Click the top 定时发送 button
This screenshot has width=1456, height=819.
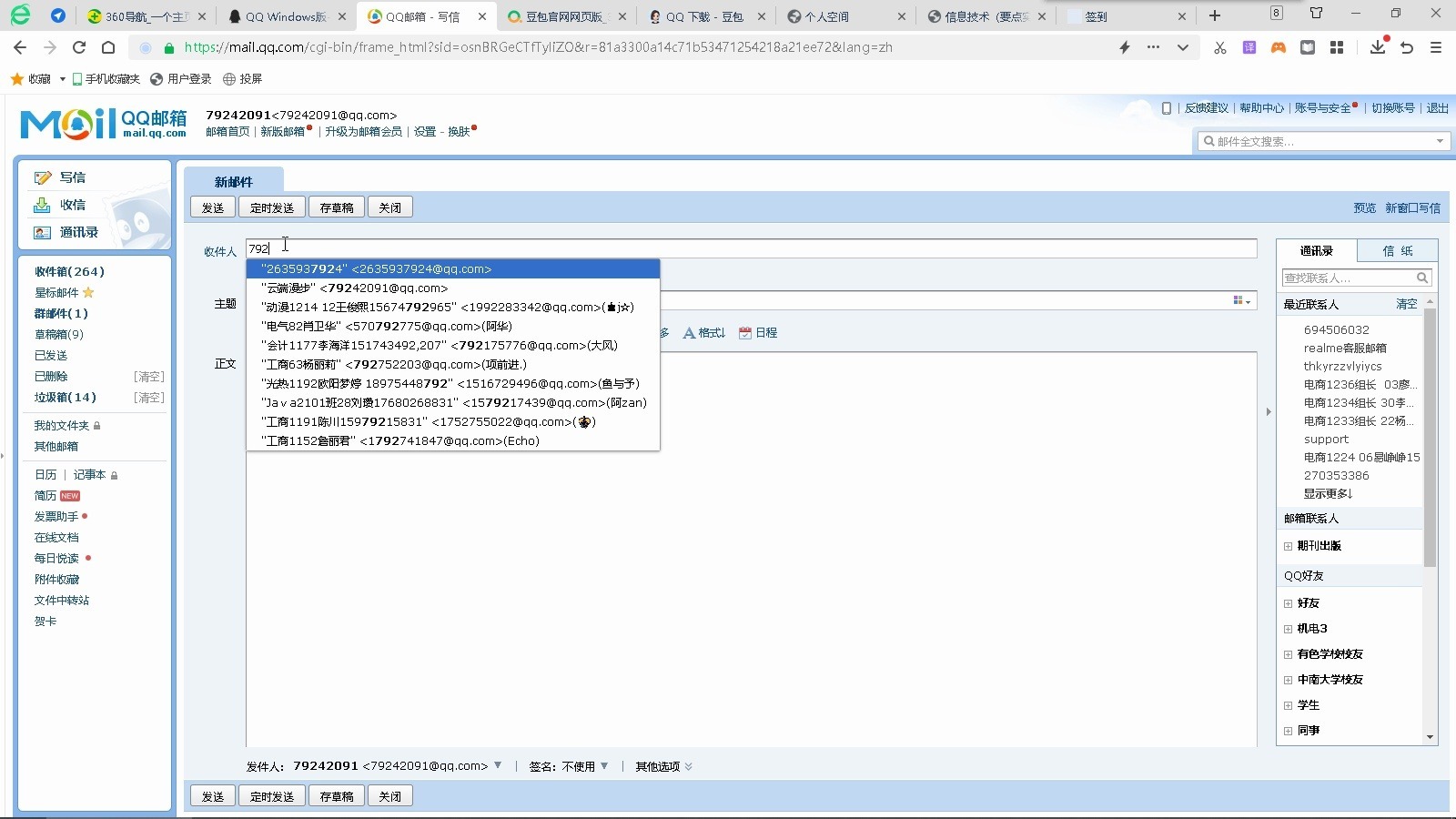(x=272, y=207)
